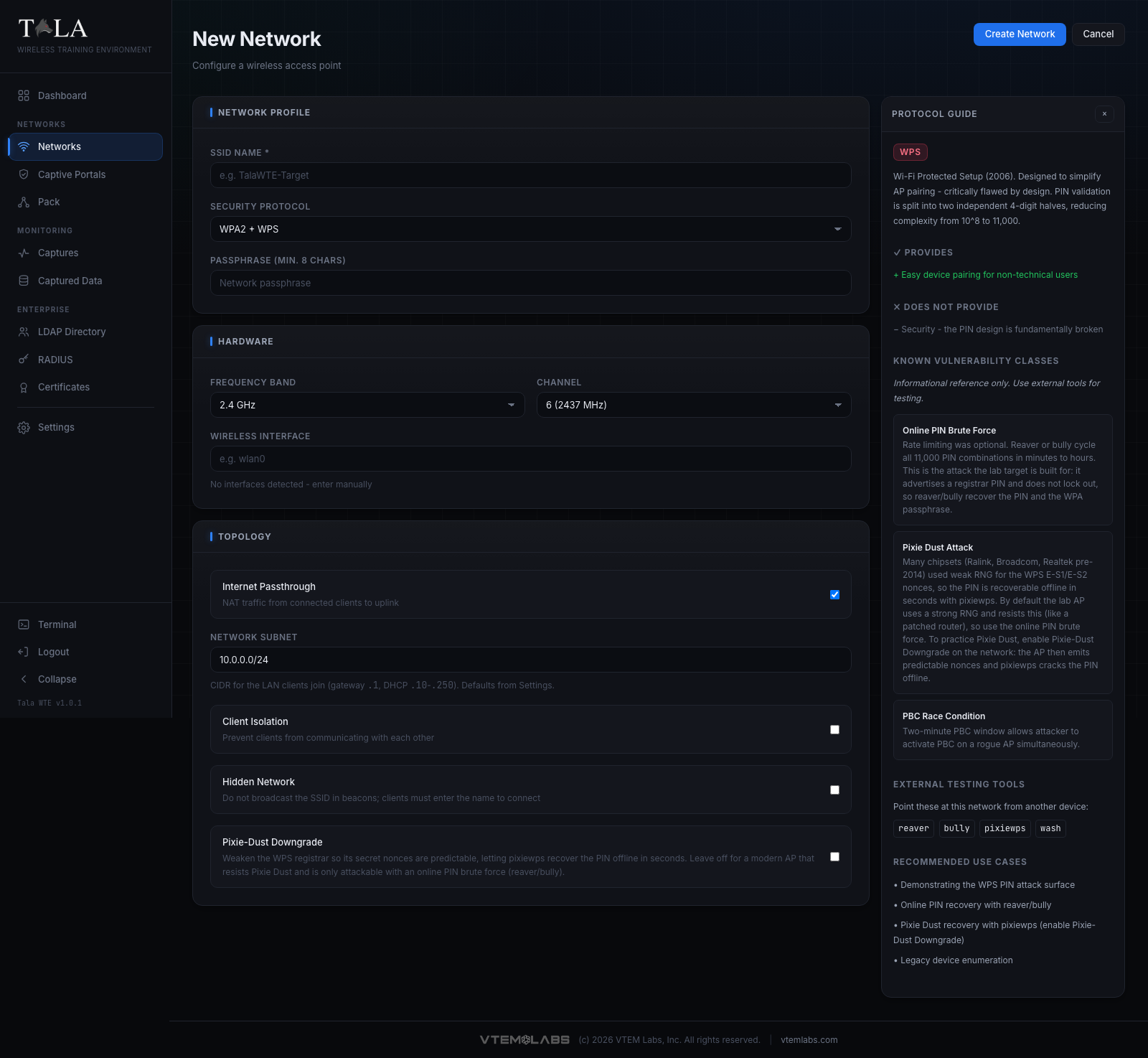Click the SSID Name input field
Screen dimensions: 1148x1058
click(530, 175)
